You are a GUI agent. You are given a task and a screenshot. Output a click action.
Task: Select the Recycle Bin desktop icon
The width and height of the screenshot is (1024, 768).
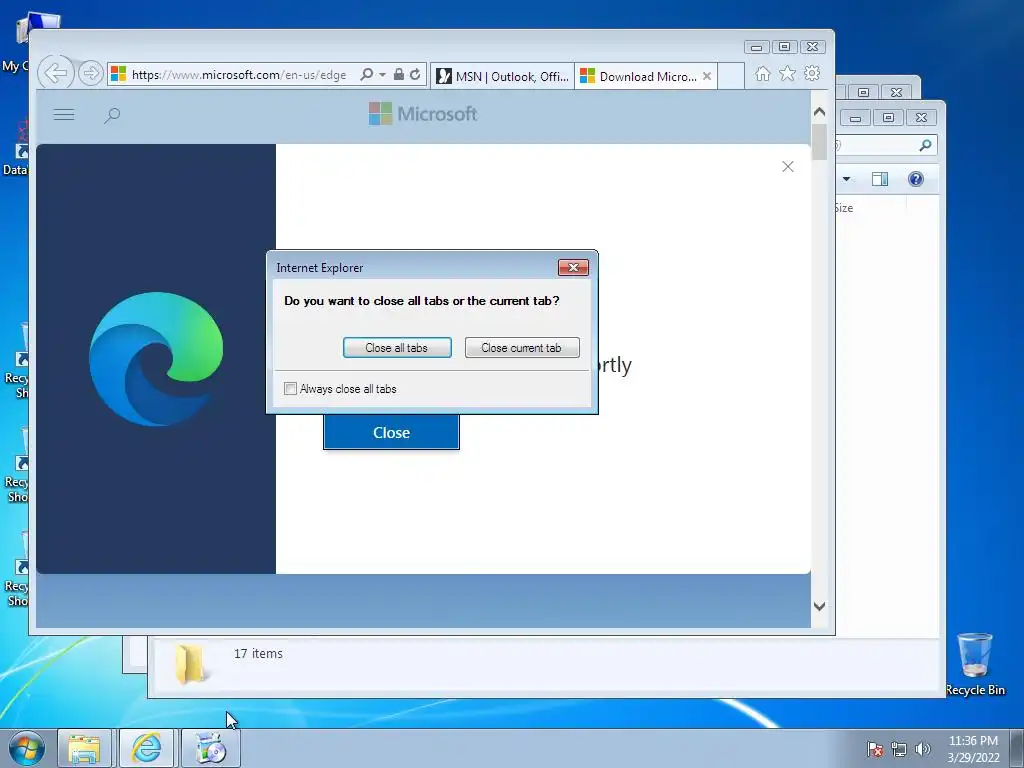click(975, 664)
